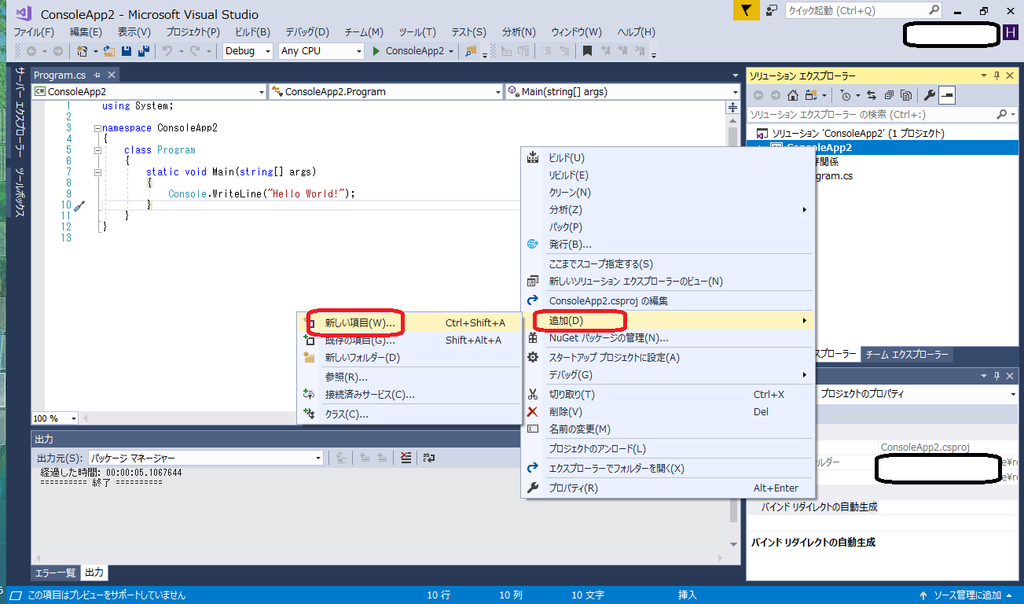This screenshot has height=604, width=1024.
Task: Choose 名前の変更(M) in the context menu
Action: coord(667,429)
